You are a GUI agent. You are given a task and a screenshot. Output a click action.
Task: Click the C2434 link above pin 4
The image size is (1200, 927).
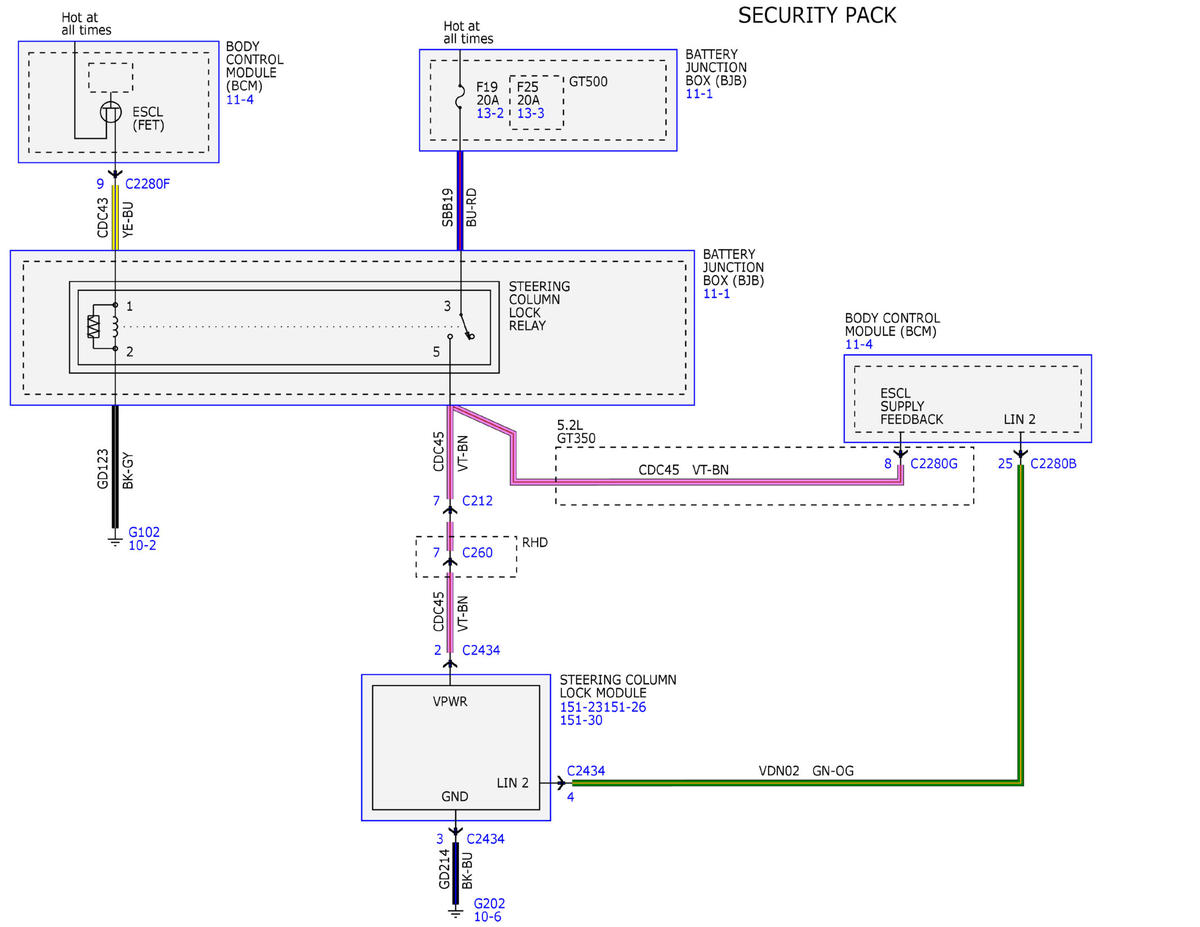coord(586,771)
